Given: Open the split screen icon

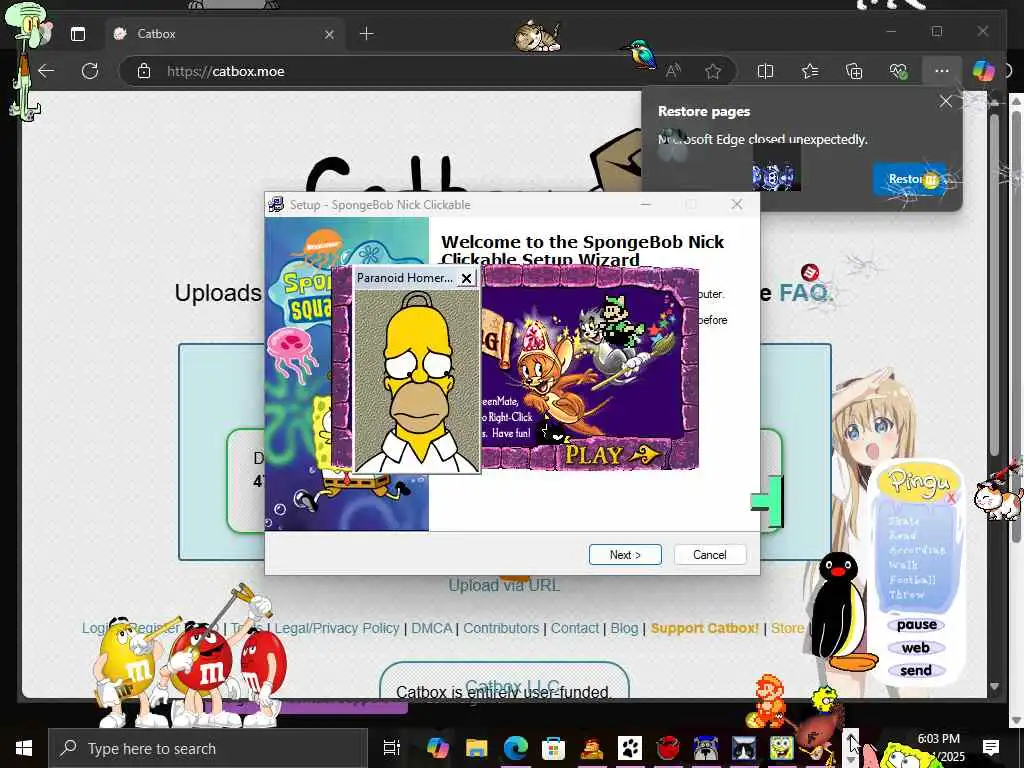Looking at the screenshot, I should pos(765,71).
